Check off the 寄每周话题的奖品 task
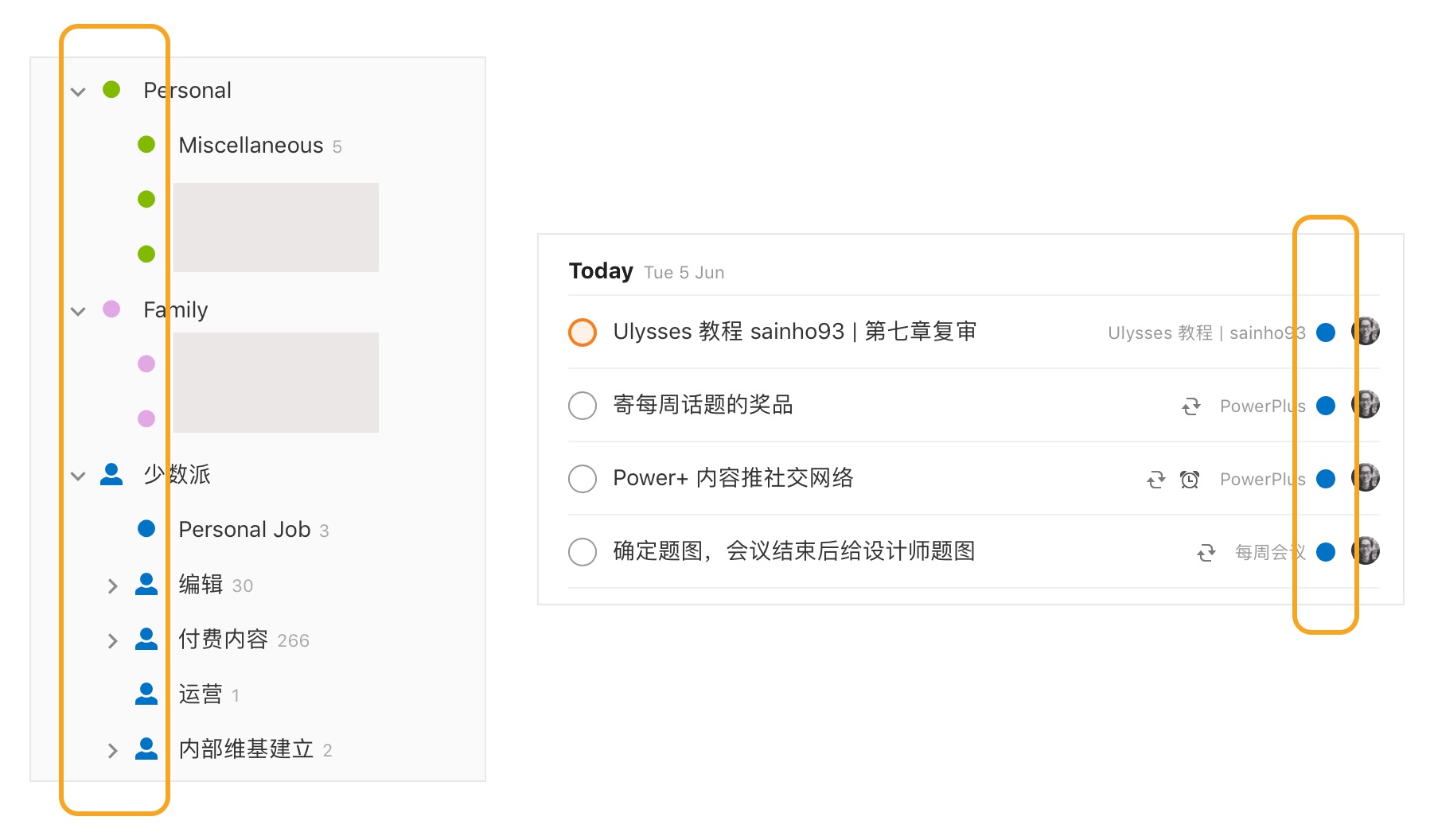The height and width of the screenshot is (840, 1434). (583, 406)
